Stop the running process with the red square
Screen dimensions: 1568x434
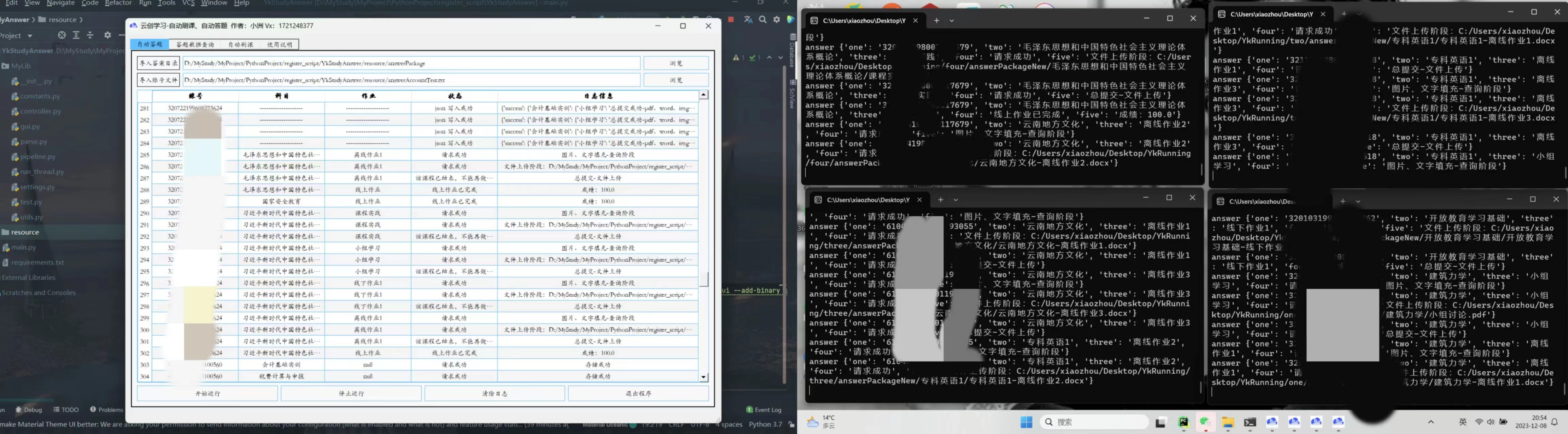[731, 19]
